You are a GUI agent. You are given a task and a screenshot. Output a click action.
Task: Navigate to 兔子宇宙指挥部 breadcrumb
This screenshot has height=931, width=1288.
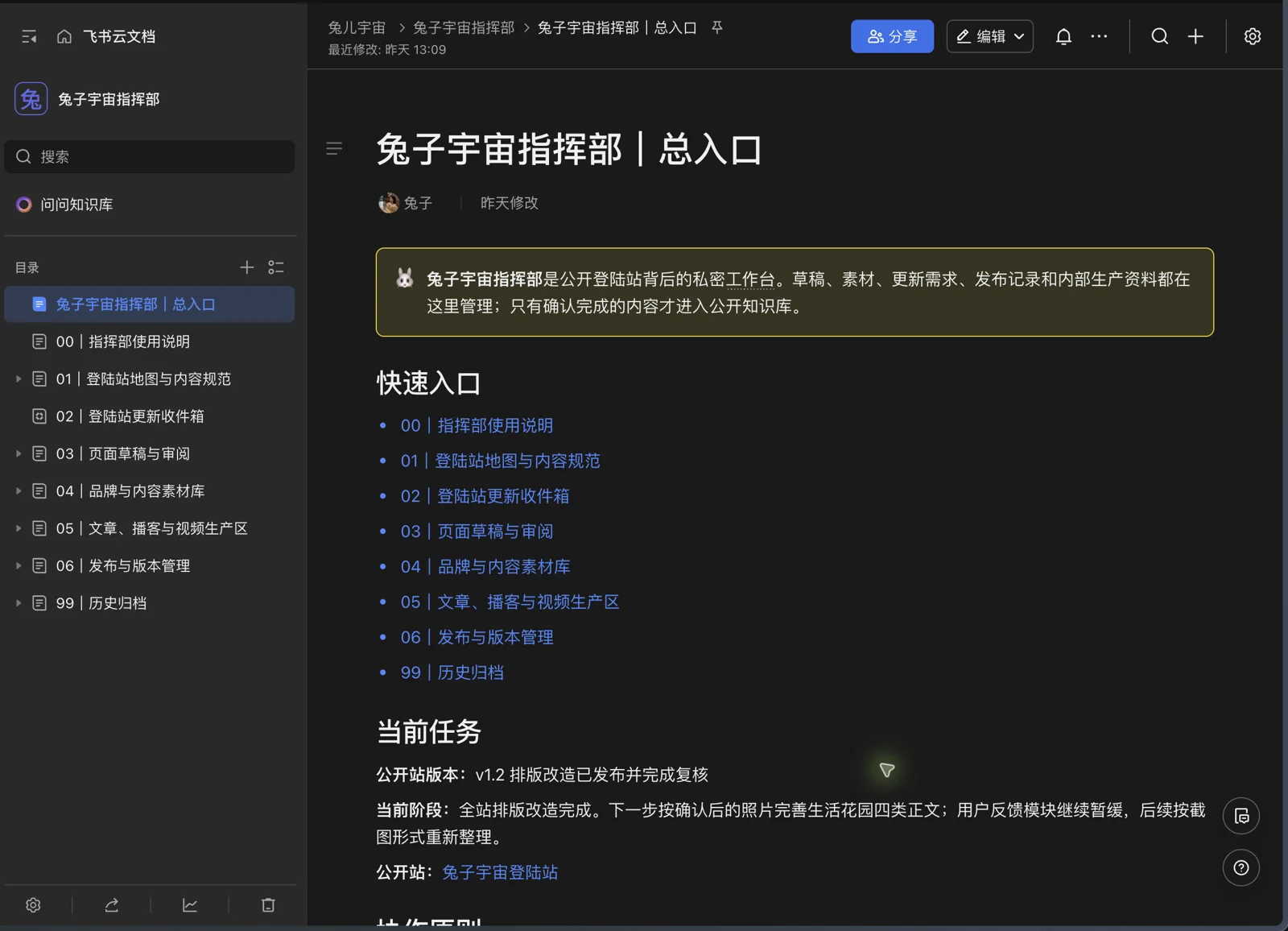click(x=464, y=27)
